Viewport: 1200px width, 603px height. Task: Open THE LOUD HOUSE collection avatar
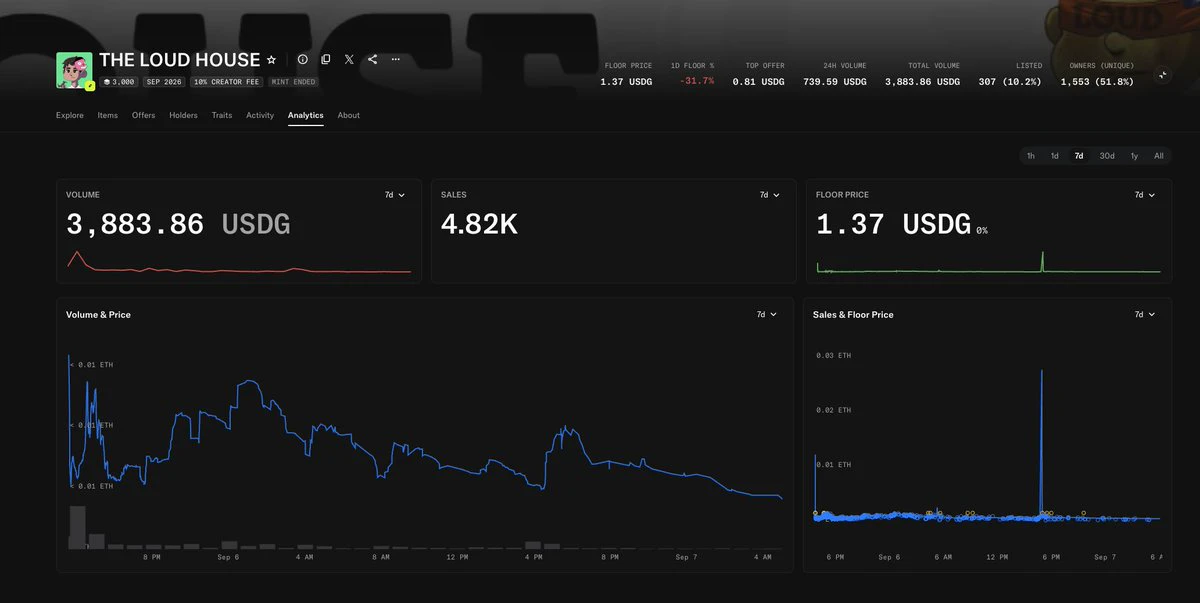pyautogui.click(x=74, y=70)
